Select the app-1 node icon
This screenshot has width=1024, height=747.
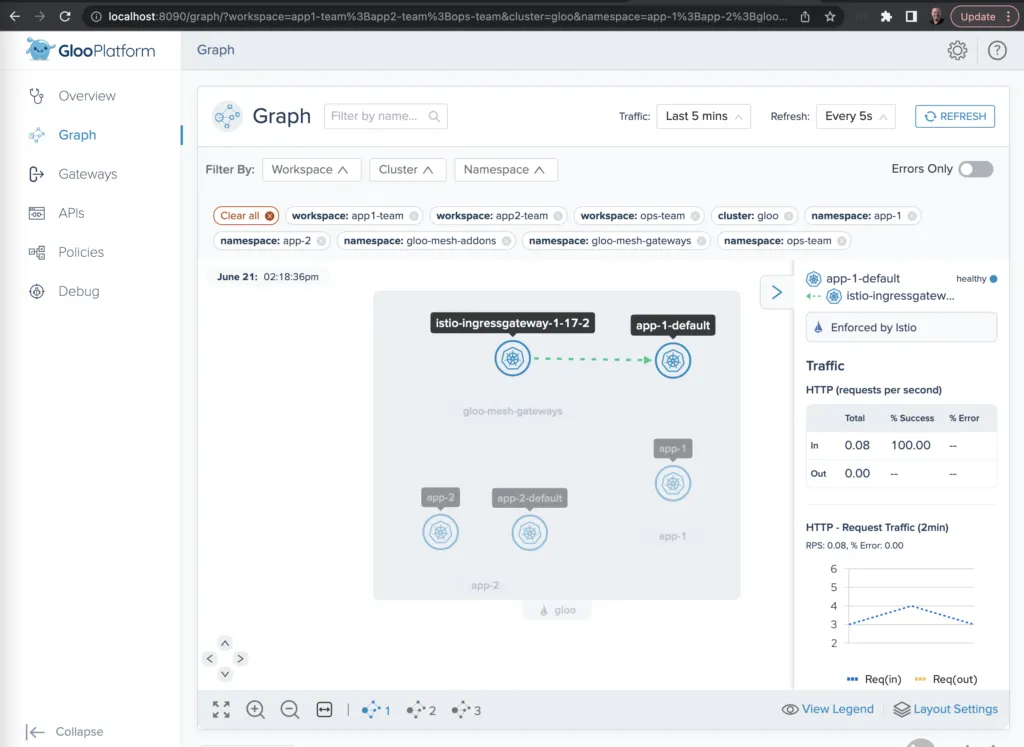(x=673, y=483)
